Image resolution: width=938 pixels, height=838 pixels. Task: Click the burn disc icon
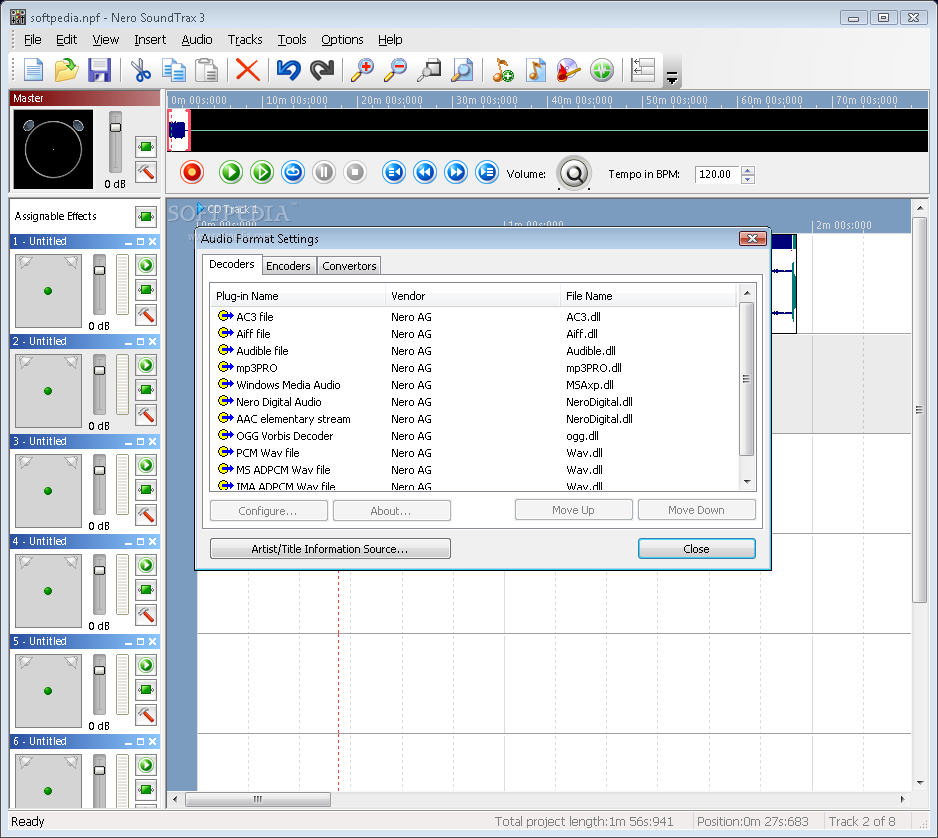point(568,70)
